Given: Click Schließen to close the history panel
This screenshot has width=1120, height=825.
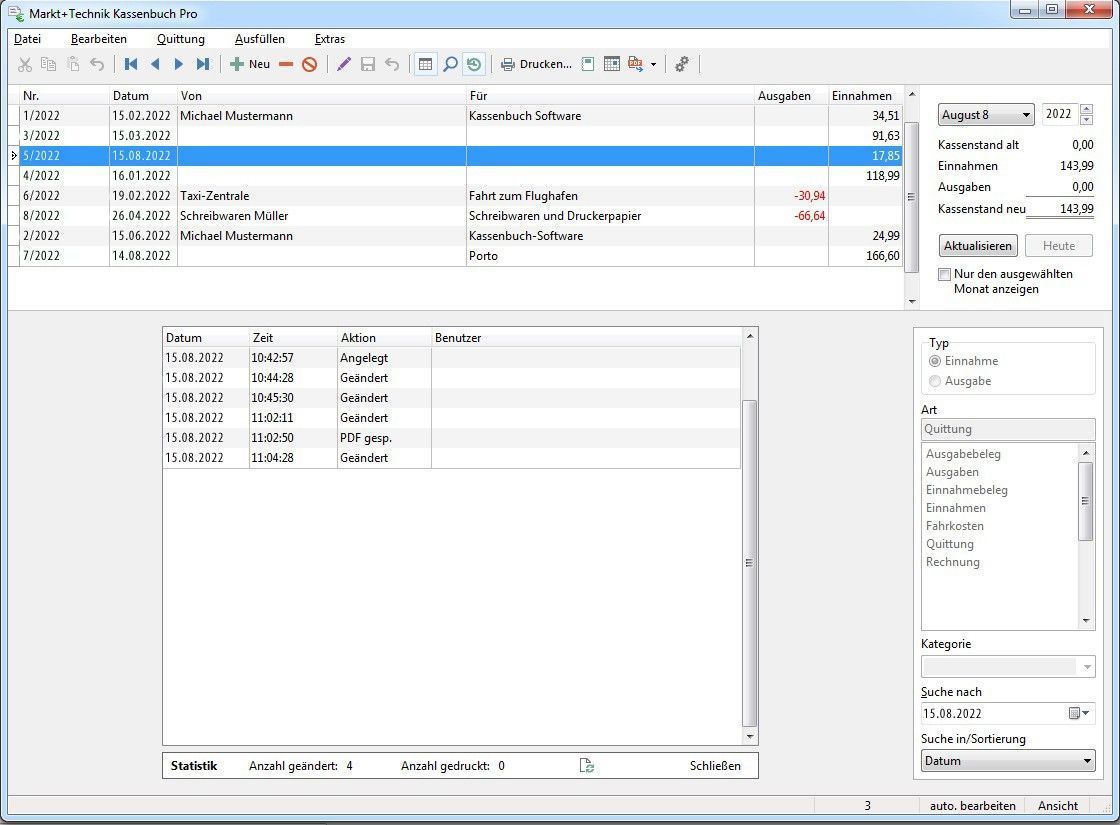Looking at the screenshot, I should [x=715, y=766].
